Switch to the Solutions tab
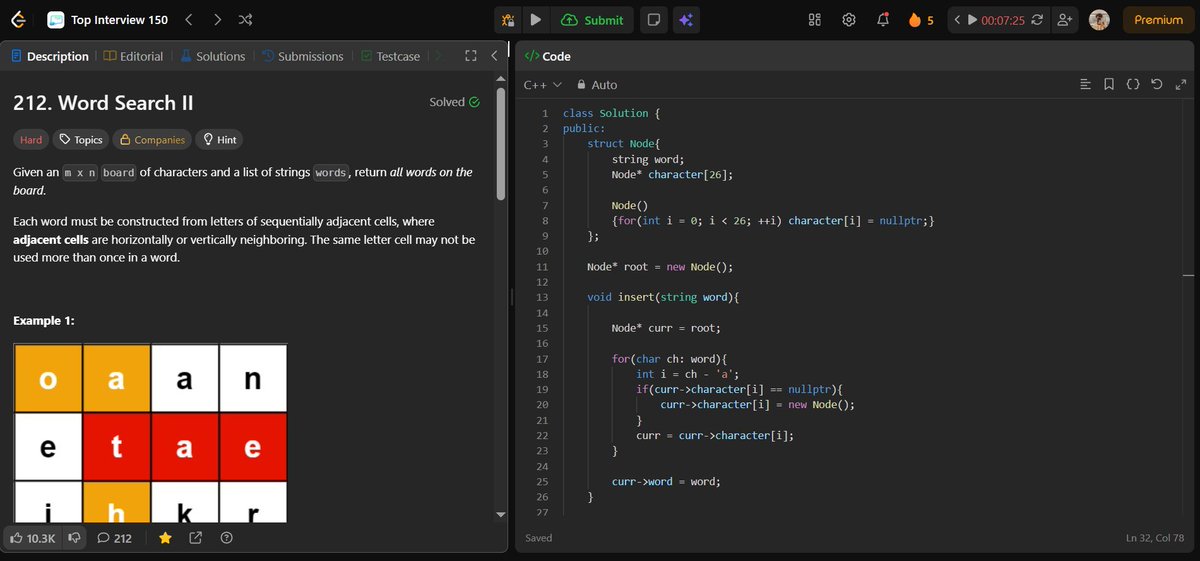 point(213,56)
